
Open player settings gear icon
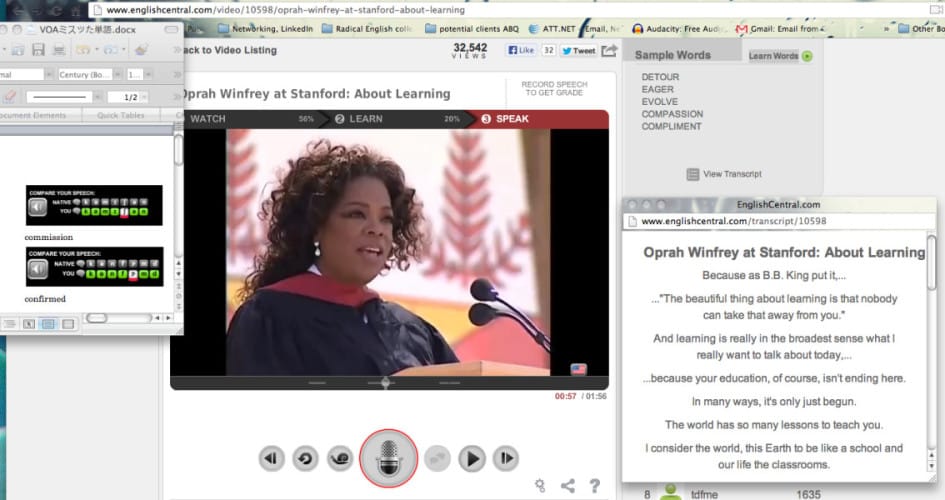(540, 485)
